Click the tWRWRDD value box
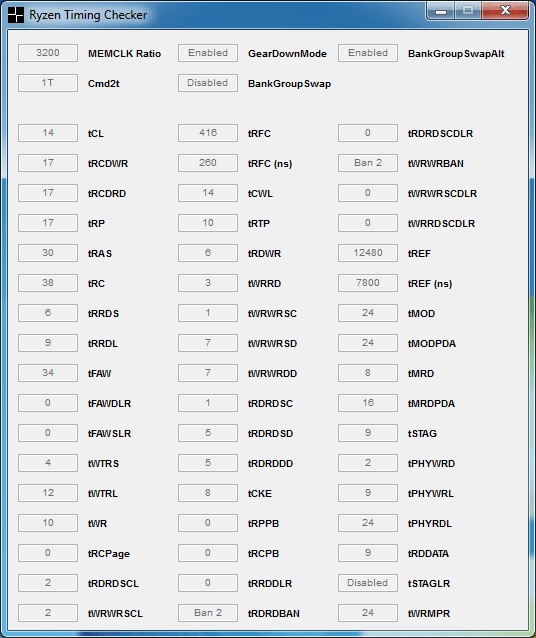Viewport: 536px width, 638px height. pyautogui.click(x=208, y=373)
